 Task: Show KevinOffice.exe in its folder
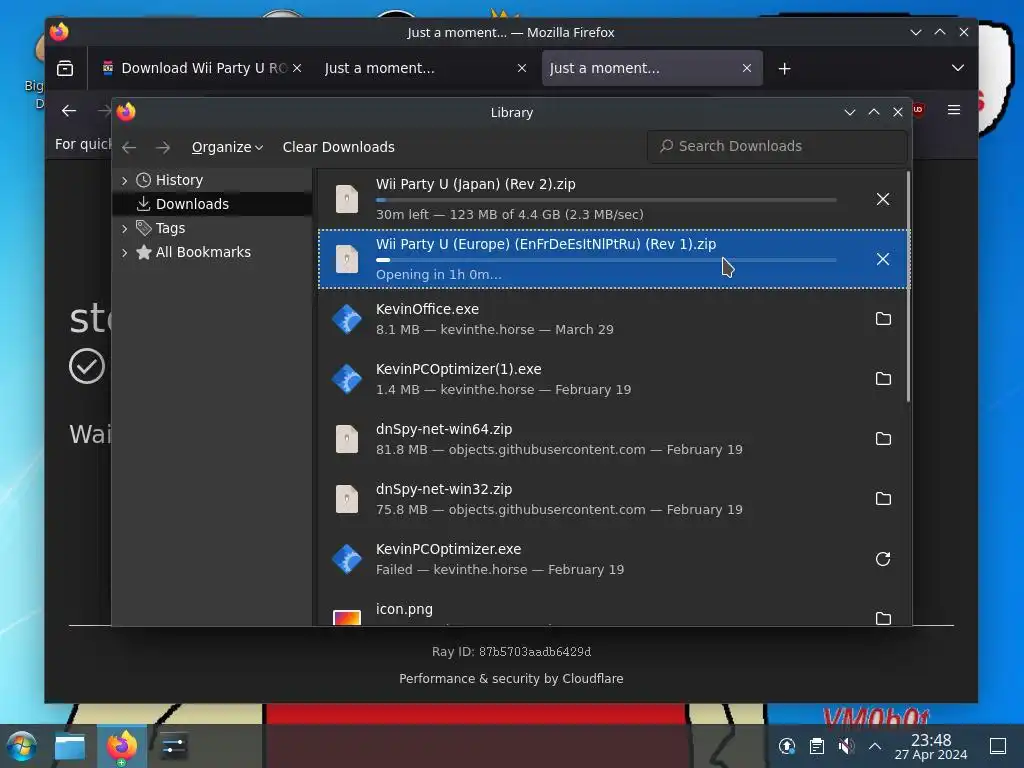[x=883, y=319]
